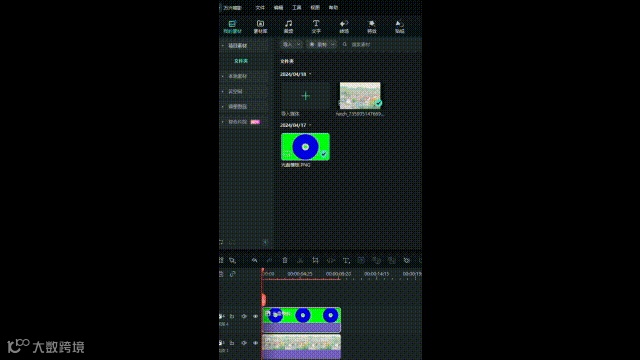Expand the 云空间 sidebar section
This screenshot has height=360, width=640.
(223, 91)
